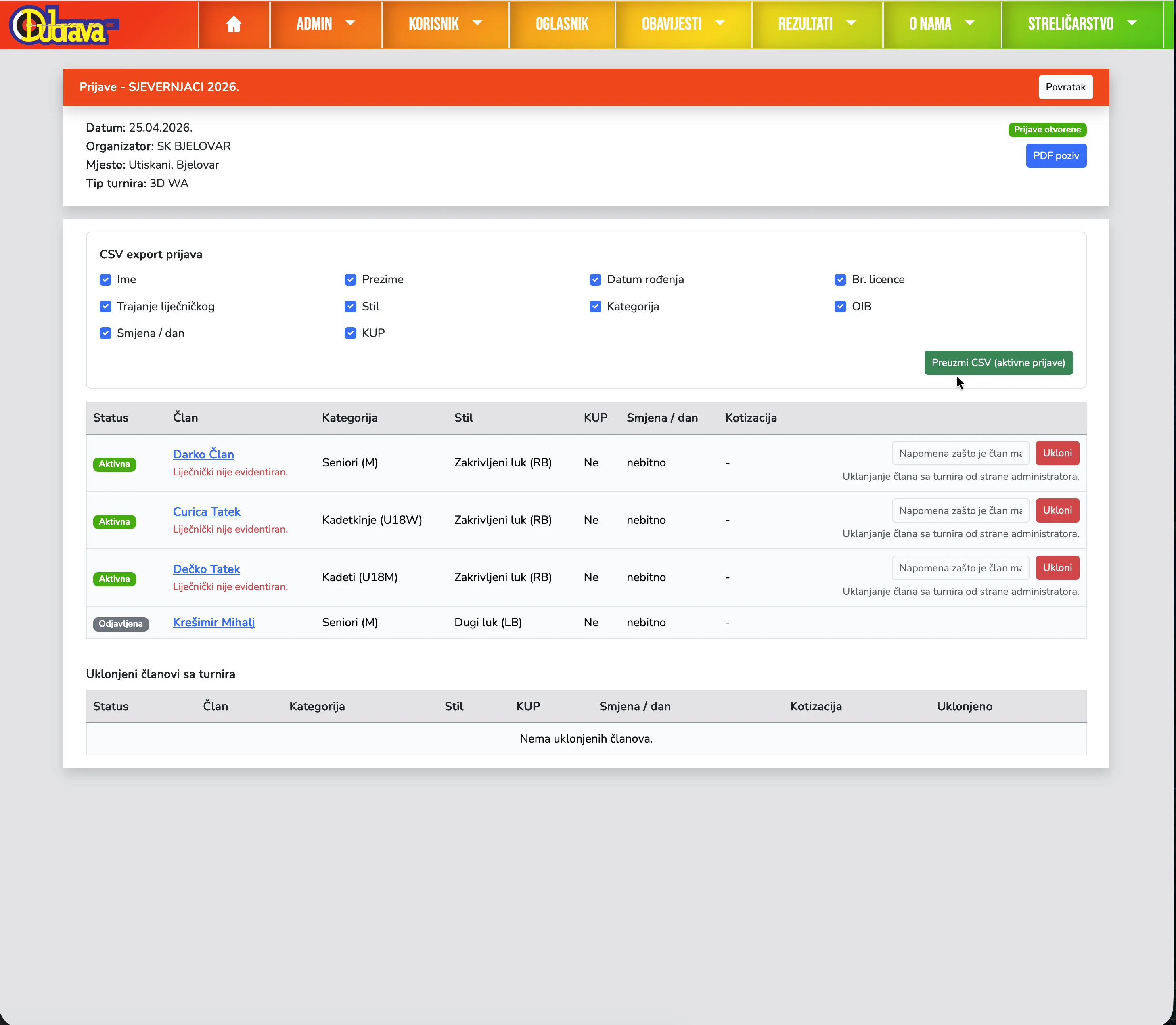Click the Povratak button
Image resolution: width=1176 pixels, height=1025 pixels.
1065,87
